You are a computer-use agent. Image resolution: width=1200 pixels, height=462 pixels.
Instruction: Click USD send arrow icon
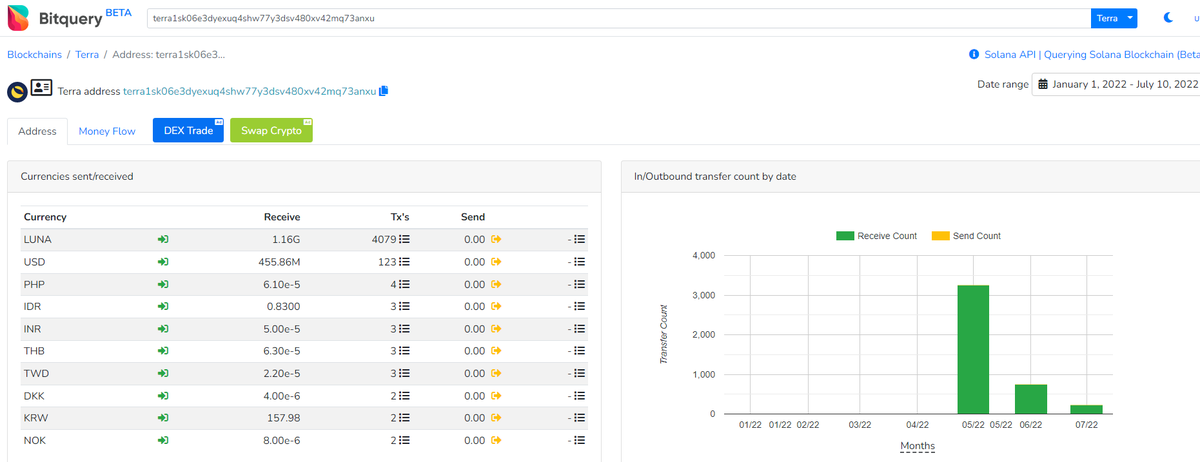coord(495,262)
